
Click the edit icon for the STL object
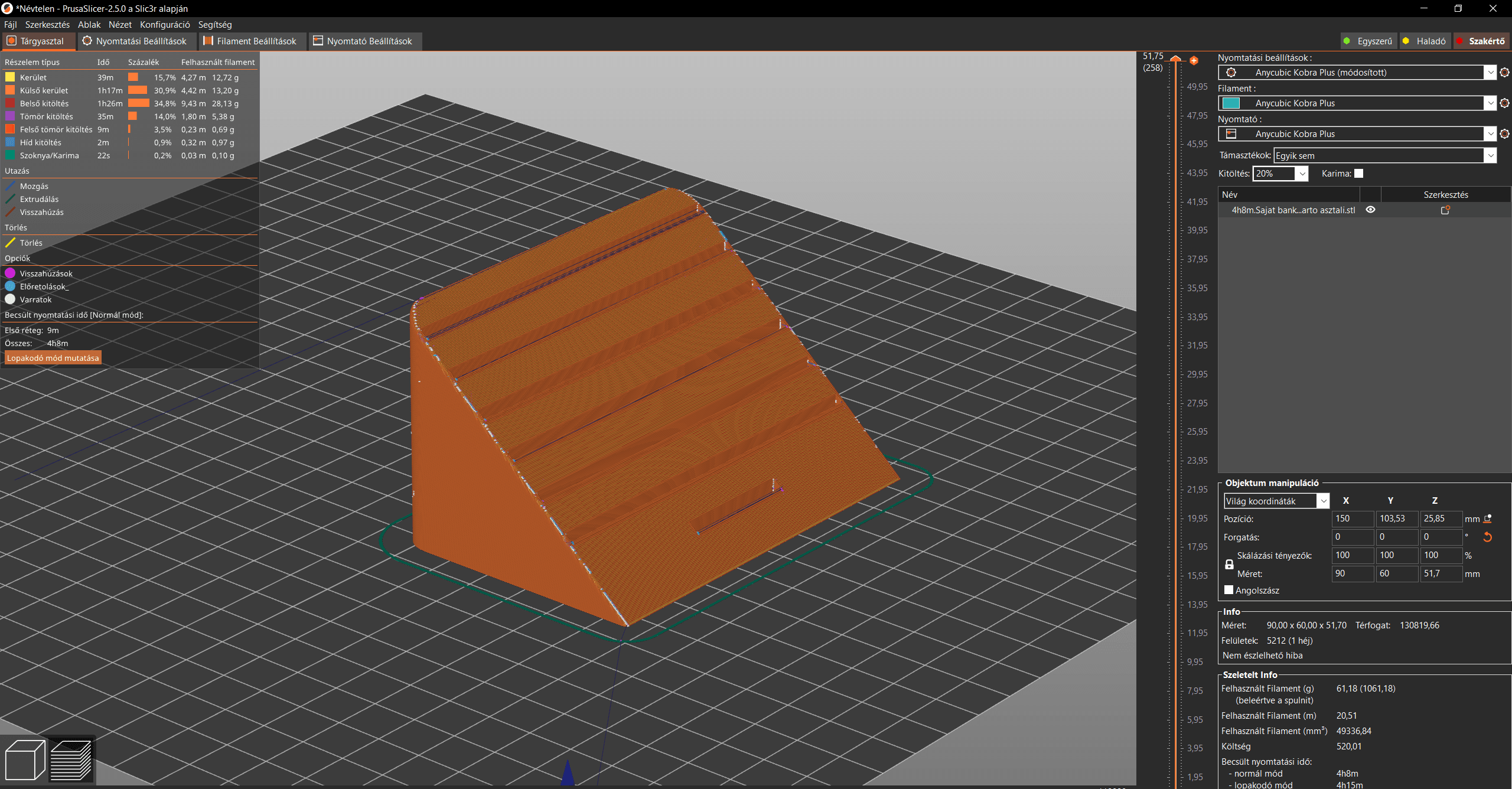1445,210
